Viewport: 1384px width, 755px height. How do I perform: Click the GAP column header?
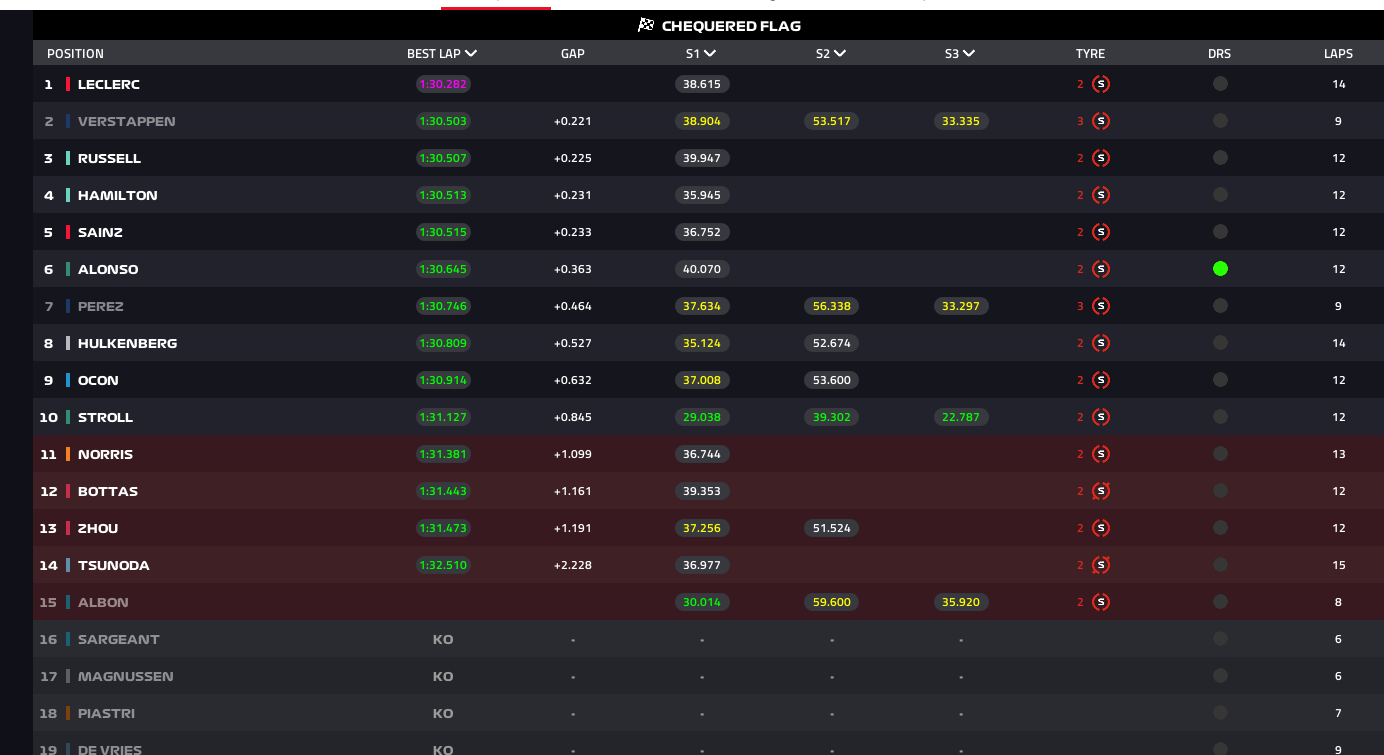coord(573,54)
